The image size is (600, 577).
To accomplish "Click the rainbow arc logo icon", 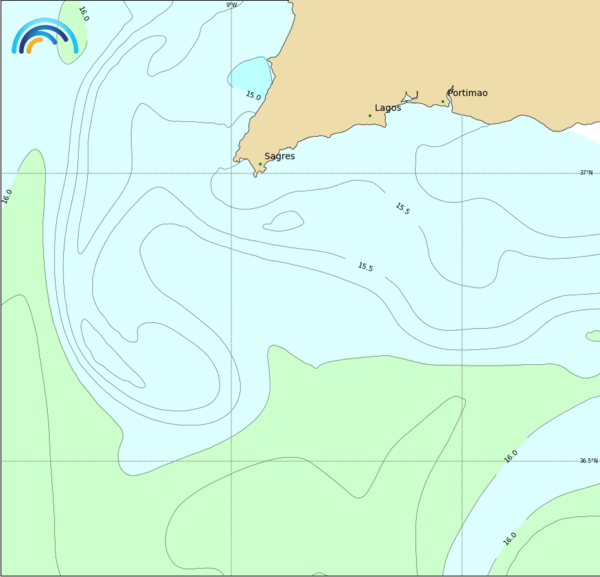I will point(45,36).
